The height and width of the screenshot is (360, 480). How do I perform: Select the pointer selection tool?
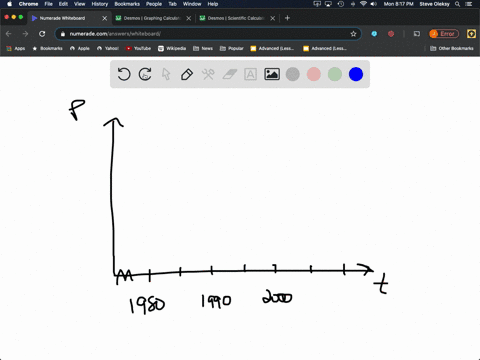(166, 74)
